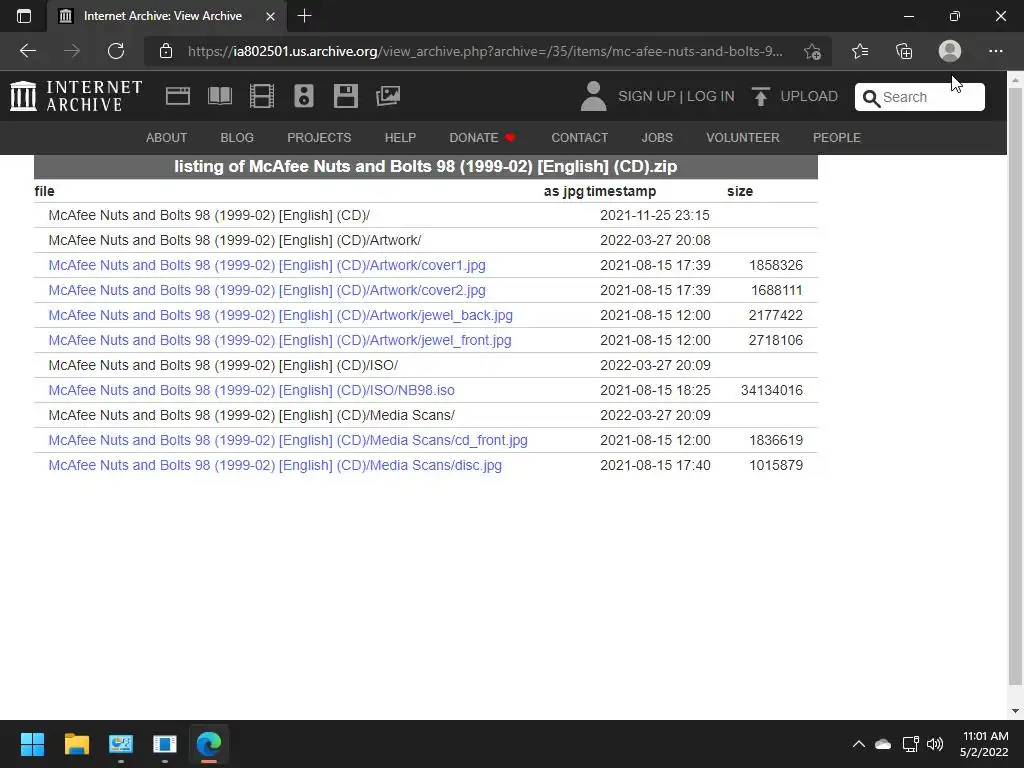Open the Images icon in the header
The width and height of the screenshot is (1024, 768).
(x=388, y=96)
